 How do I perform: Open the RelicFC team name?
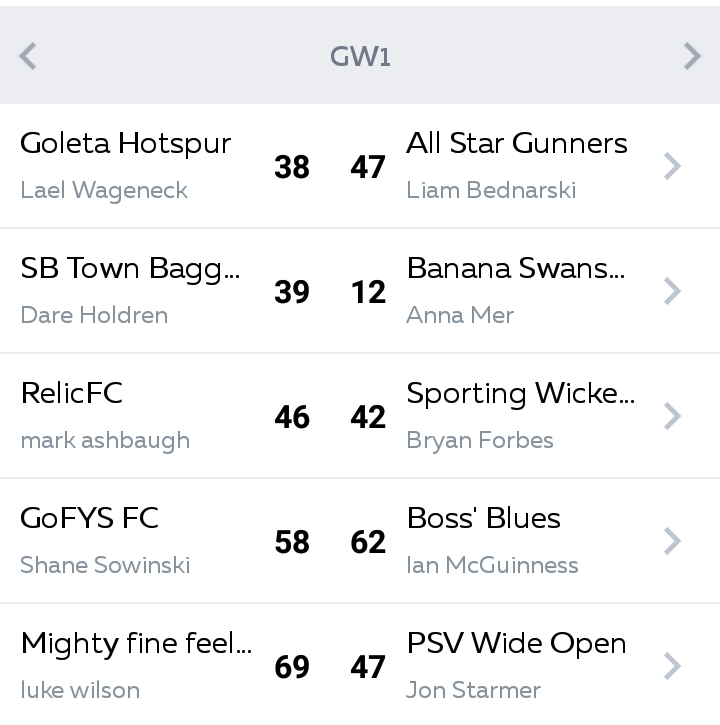coord(72,393)
